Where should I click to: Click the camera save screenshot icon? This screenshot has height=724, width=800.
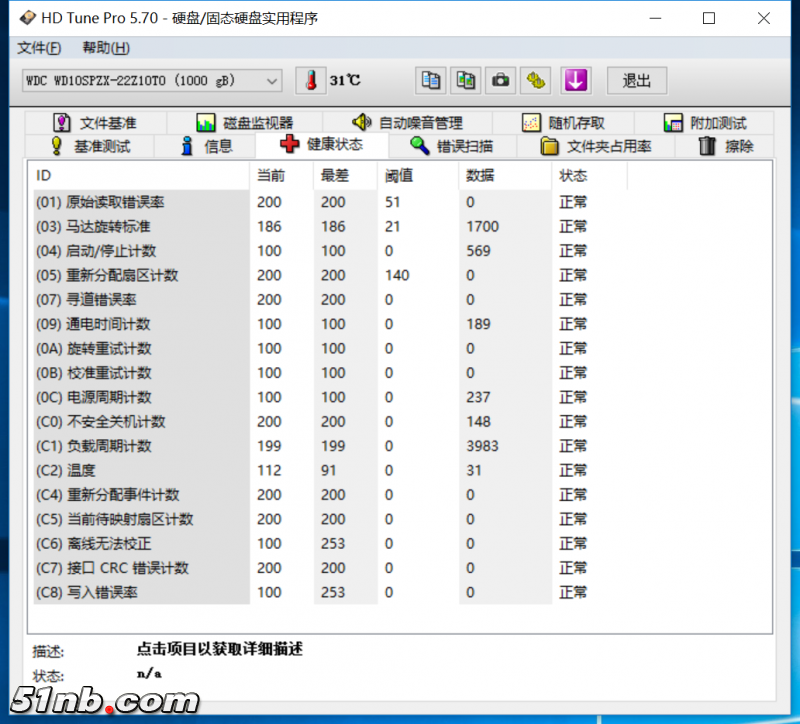click(500, 81)
